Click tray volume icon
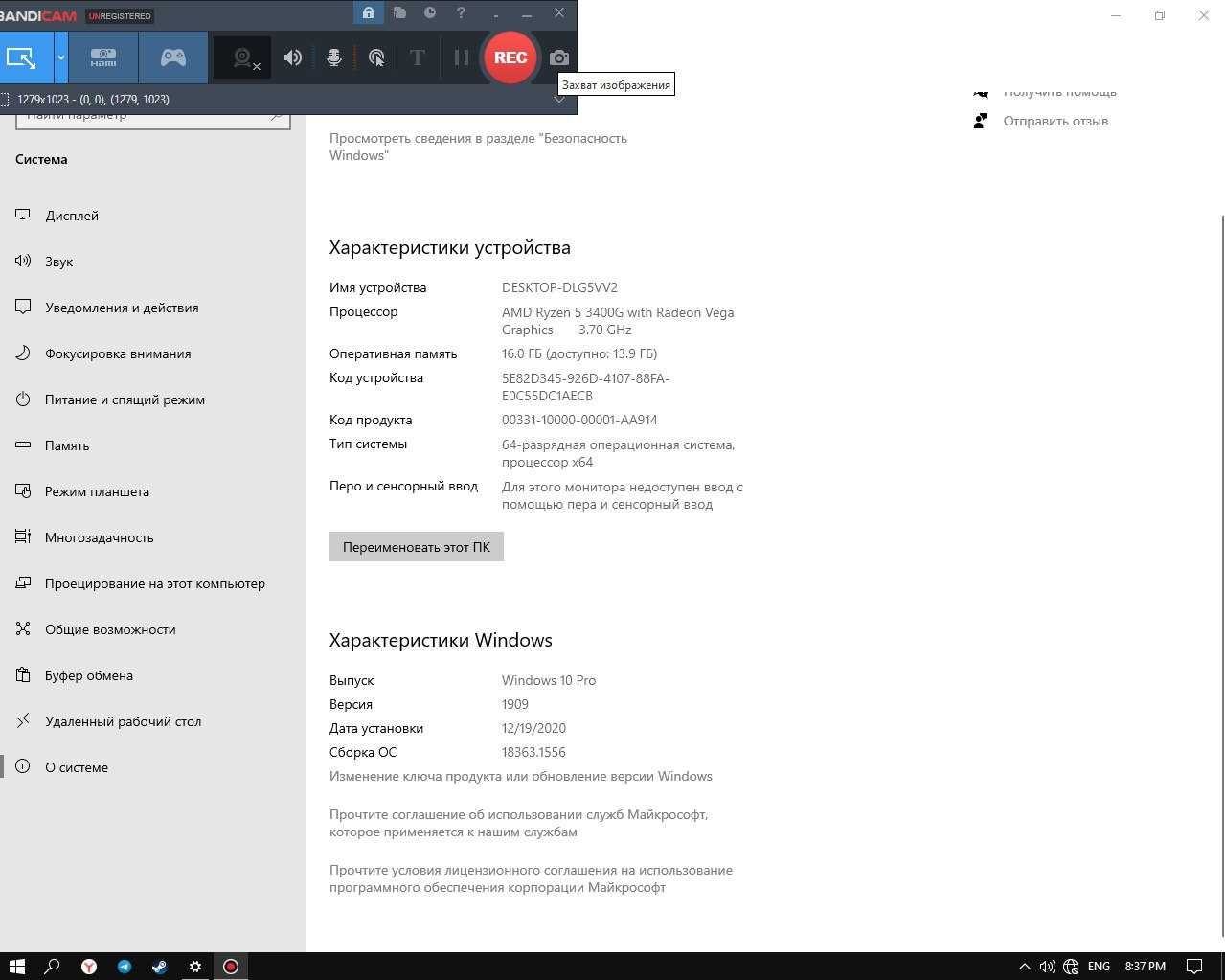Image resolution: width=1225 pixels, height=980 pixels. pyautogui.click(x=1047, y=967)
